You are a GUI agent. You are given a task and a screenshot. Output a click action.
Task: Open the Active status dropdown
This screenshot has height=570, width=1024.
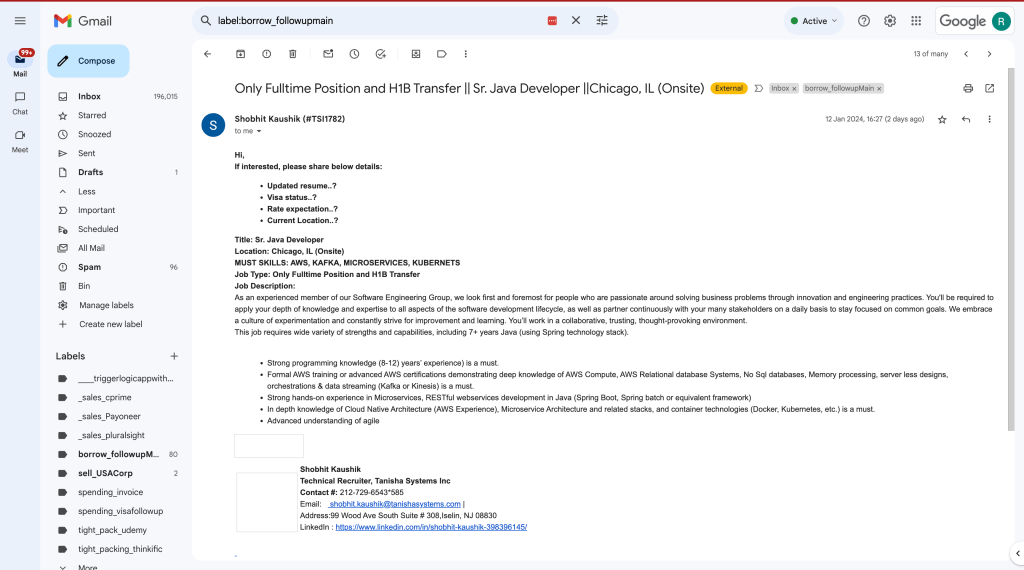tap(814, 21)
